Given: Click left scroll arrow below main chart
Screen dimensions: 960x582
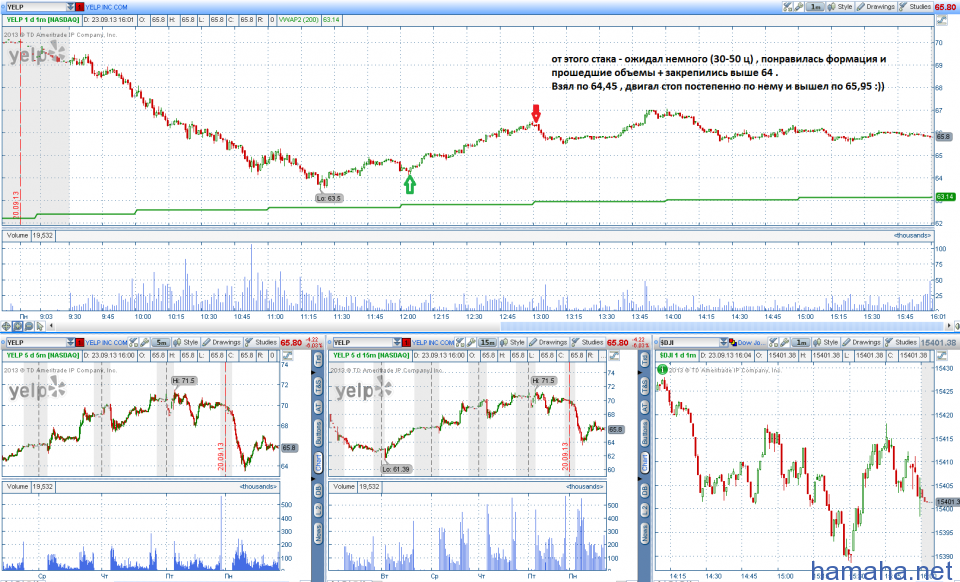Looking at the screenshot, I should (51, 326).
